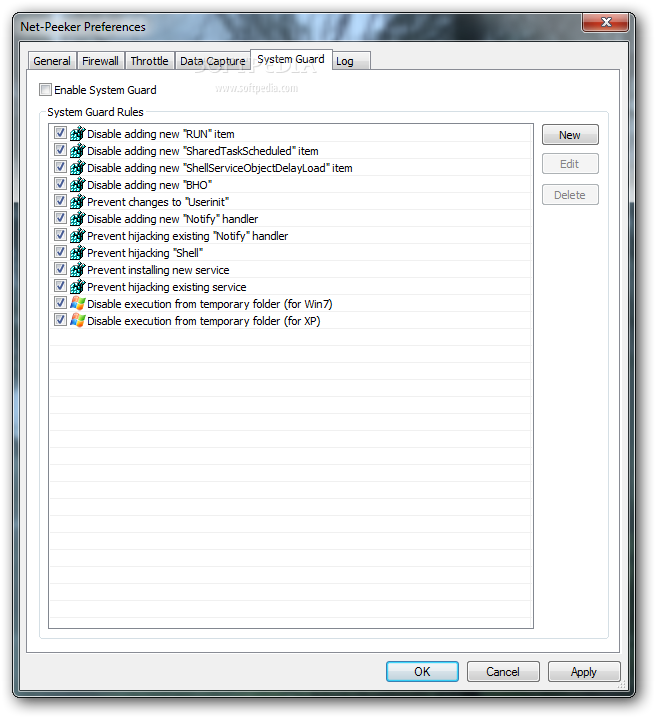Viewport: 656px width, 718px height.
Task: Select rule text Disable adding new "BHO"
Action: (150, 185)
